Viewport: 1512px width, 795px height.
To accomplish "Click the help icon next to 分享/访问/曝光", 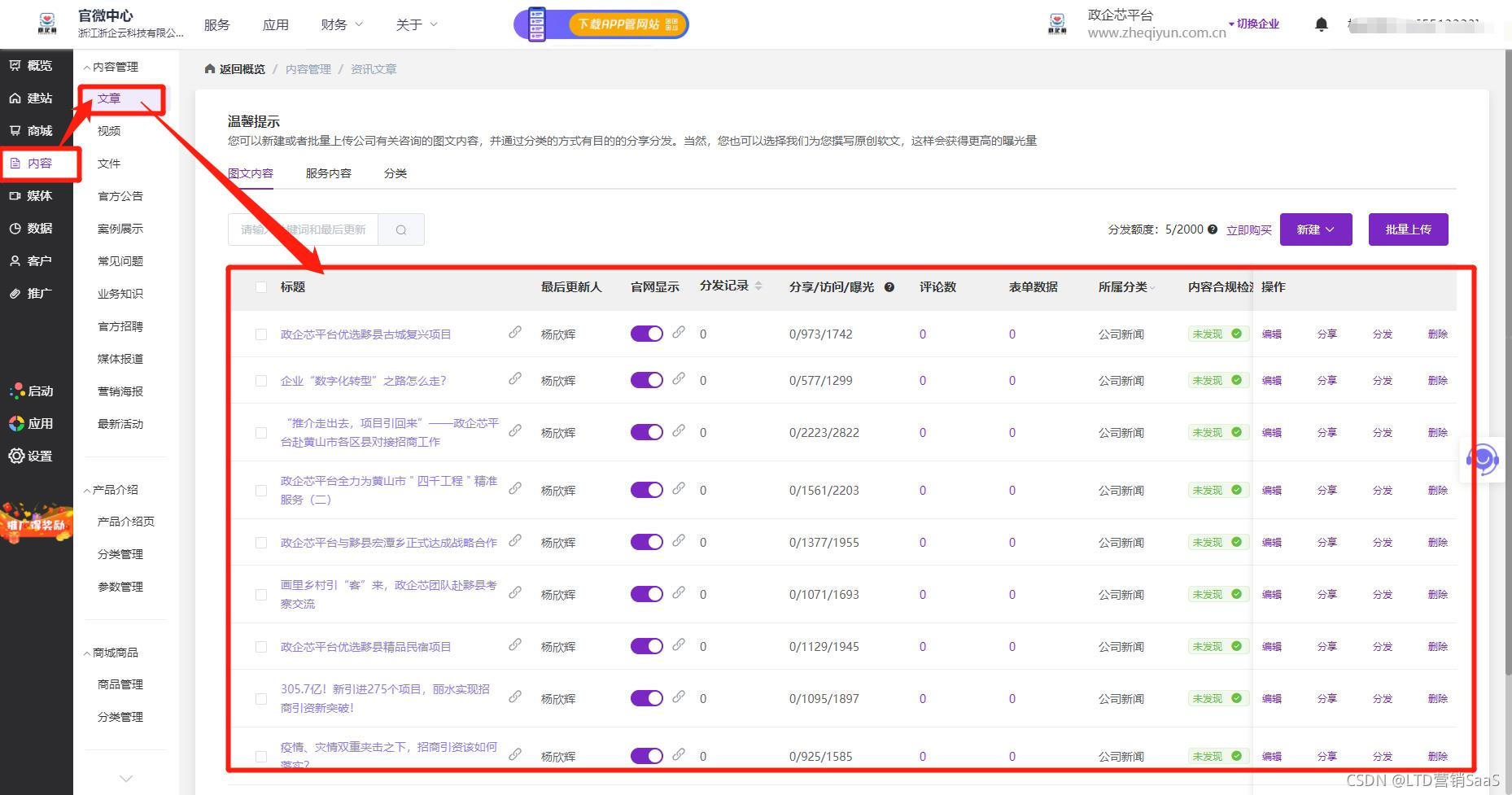I will pyautogui.click(x=889, y=287).
